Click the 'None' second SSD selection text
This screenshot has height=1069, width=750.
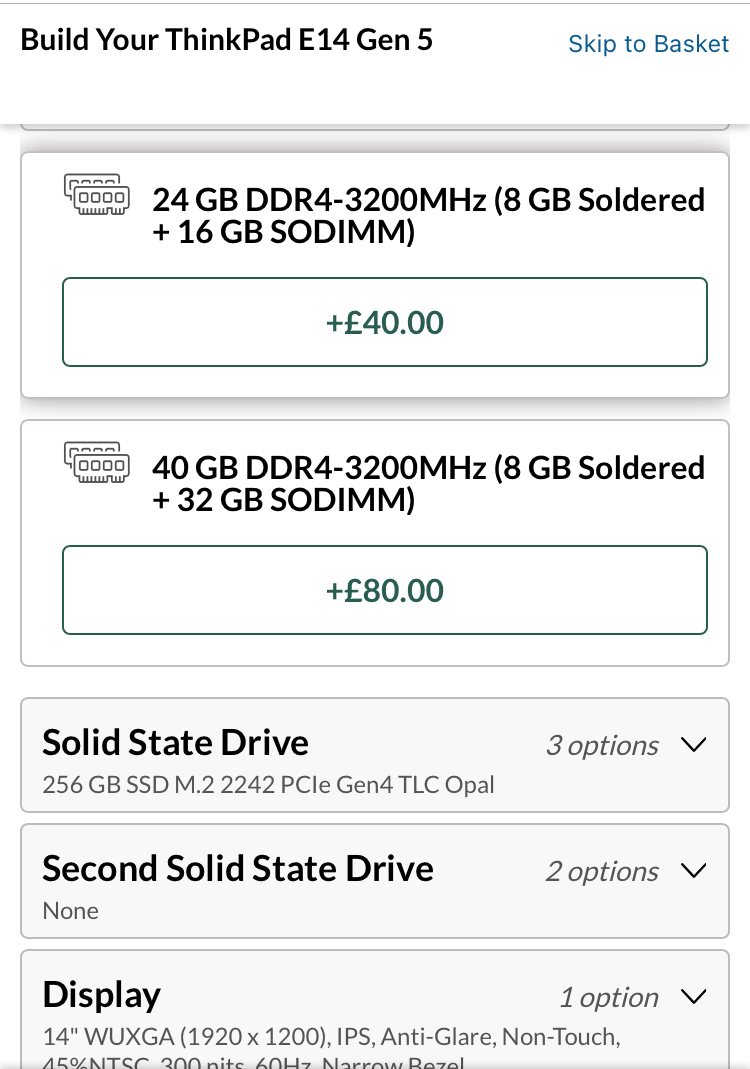pyautogui.click(x=71, y=911)
